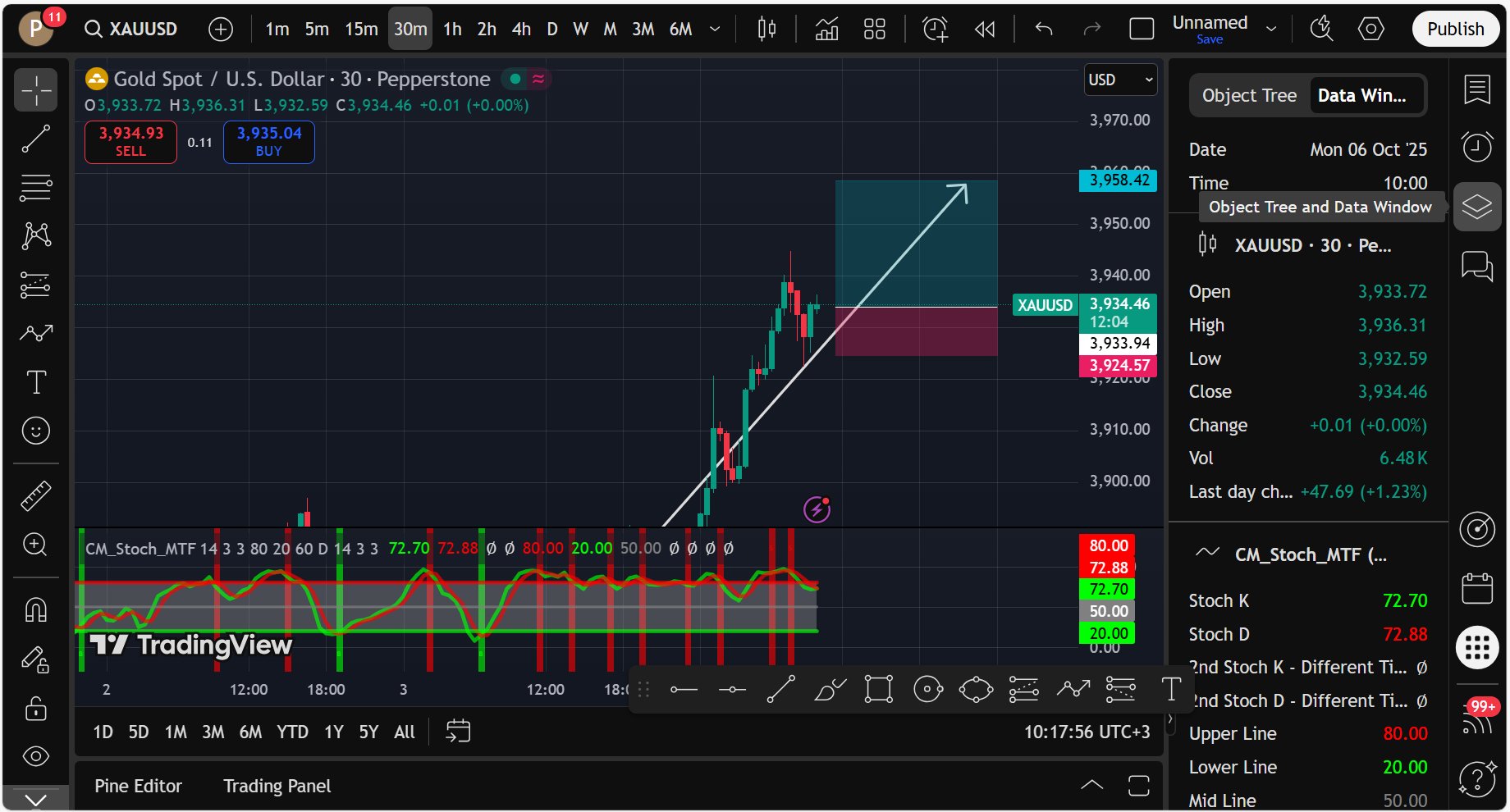Activate the zoom in tool
1510x812 pixels.
click(35, 544)
